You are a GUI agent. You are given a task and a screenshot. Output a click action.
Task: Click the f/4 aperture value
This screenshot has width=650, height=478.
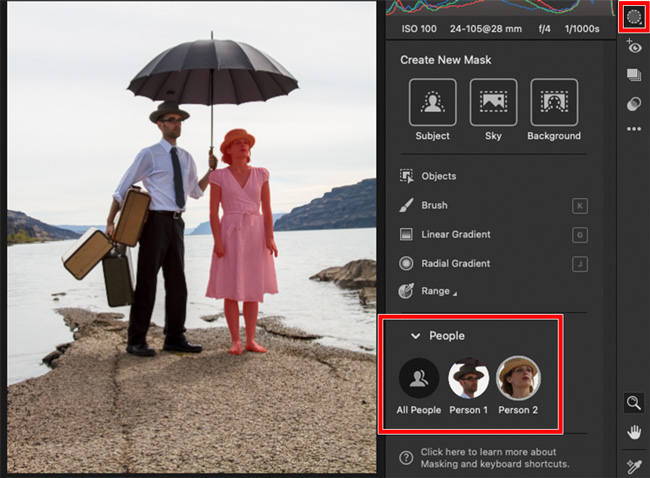coord(544,29)
